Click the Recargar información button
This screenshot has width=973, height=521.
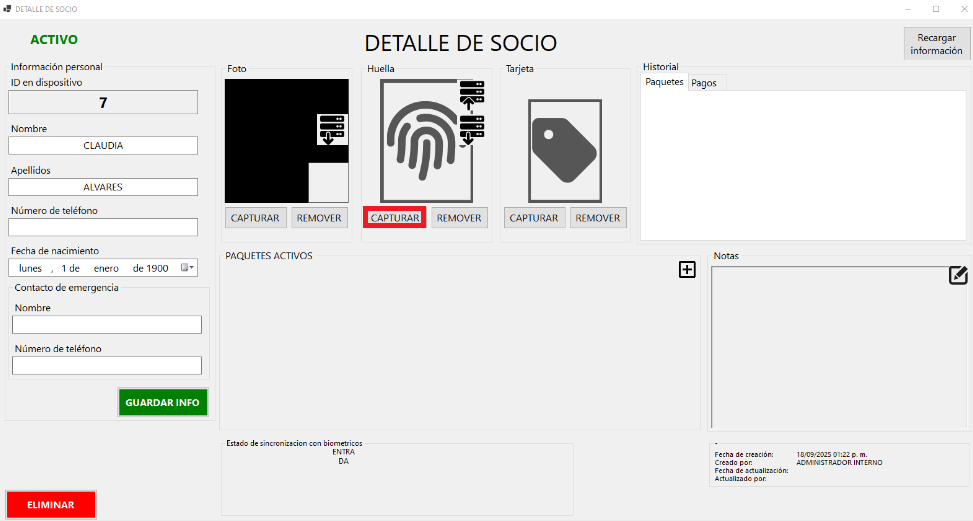tap(936, 44)
